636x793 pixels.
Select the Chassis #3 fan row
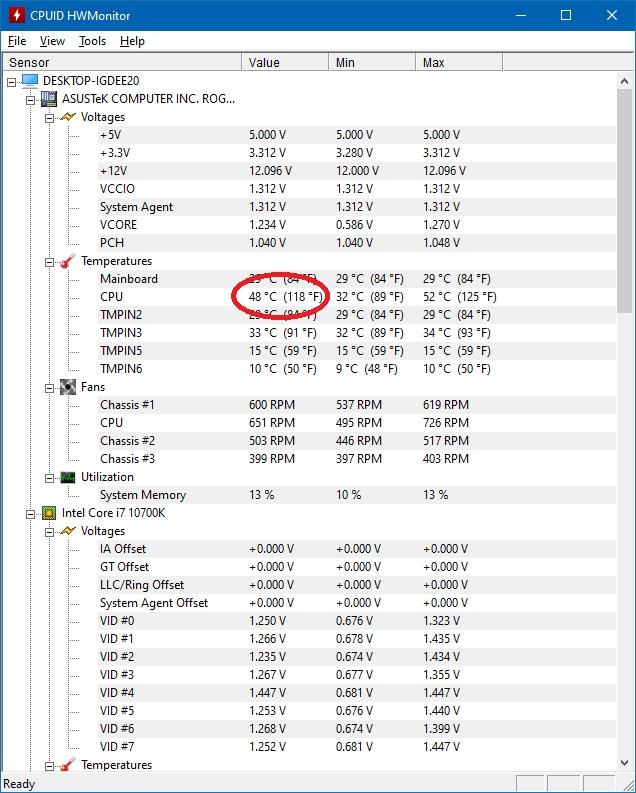click(x=357, y=459)
